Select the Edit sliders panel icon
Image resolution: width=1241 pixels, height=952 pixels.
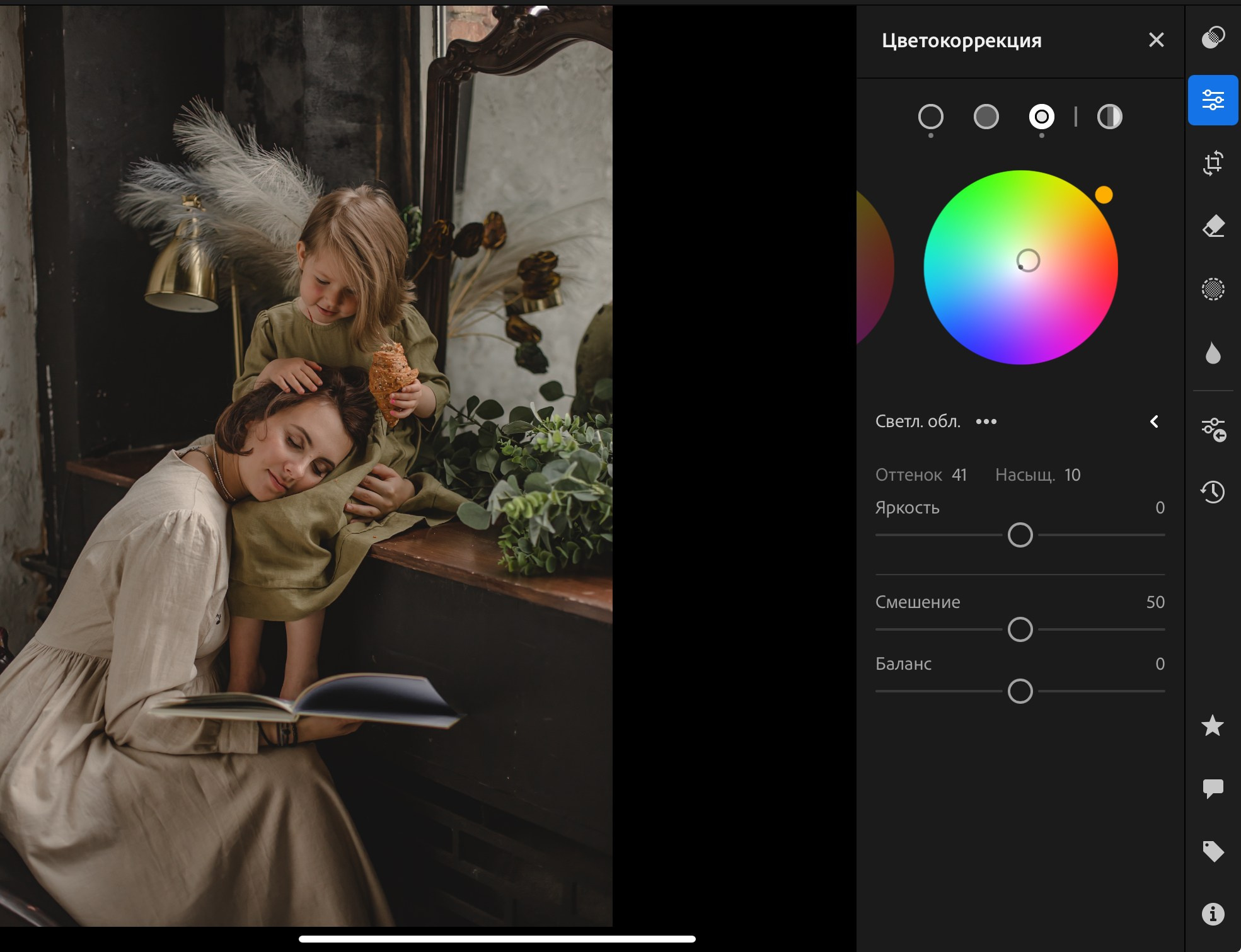(x=1213, y=100)
